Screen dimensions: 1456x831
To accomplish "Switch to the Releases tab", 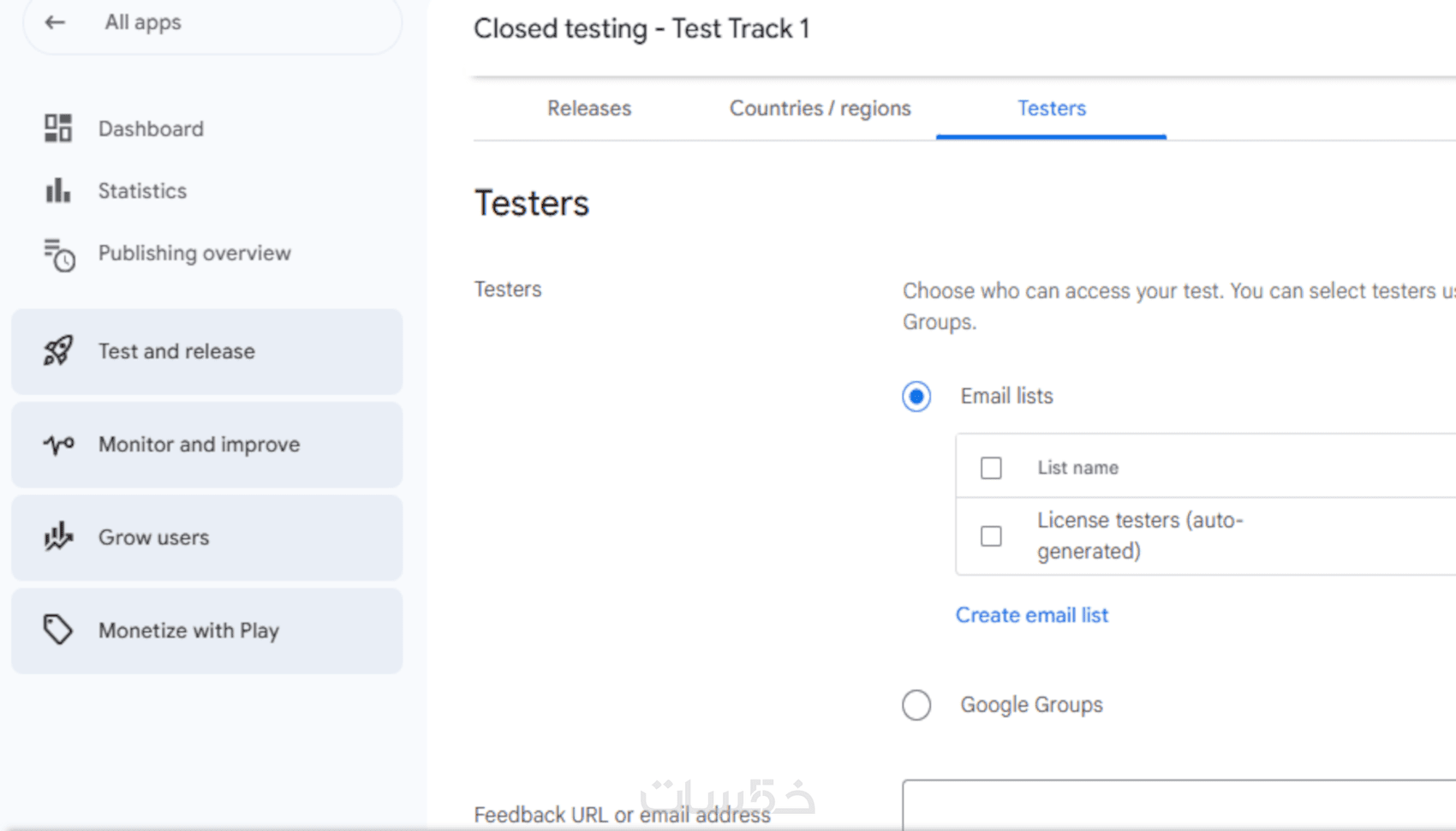I will click(589, 109).
